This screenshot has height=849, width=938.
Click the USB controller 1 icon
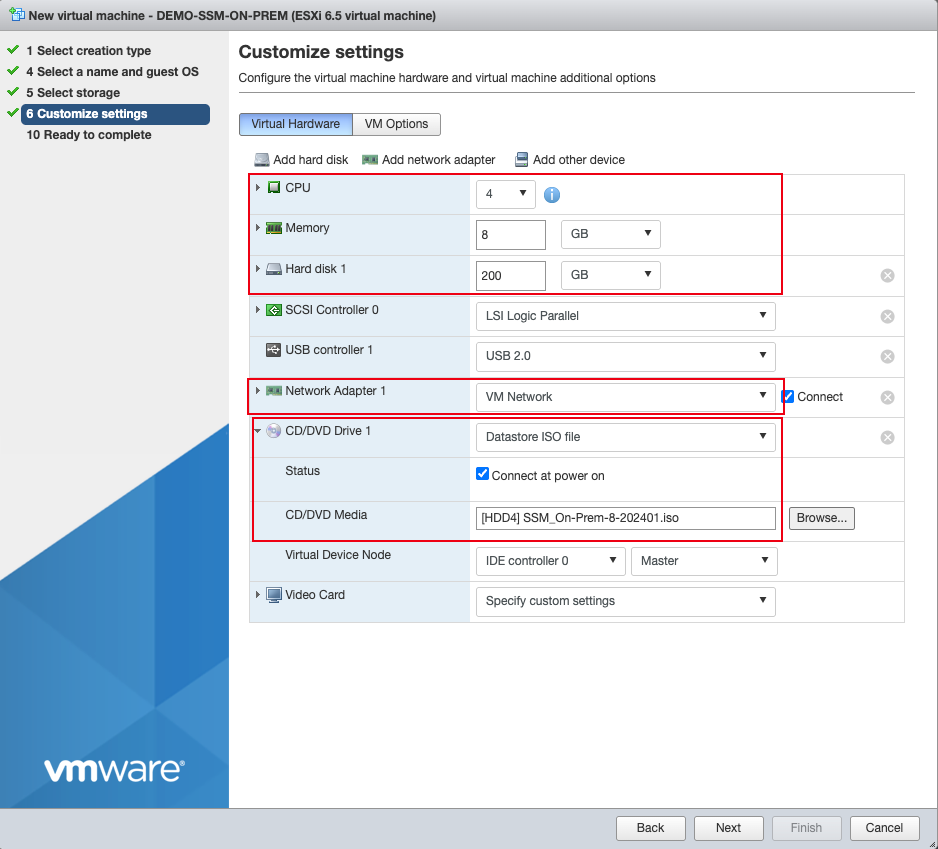(272, 351)
